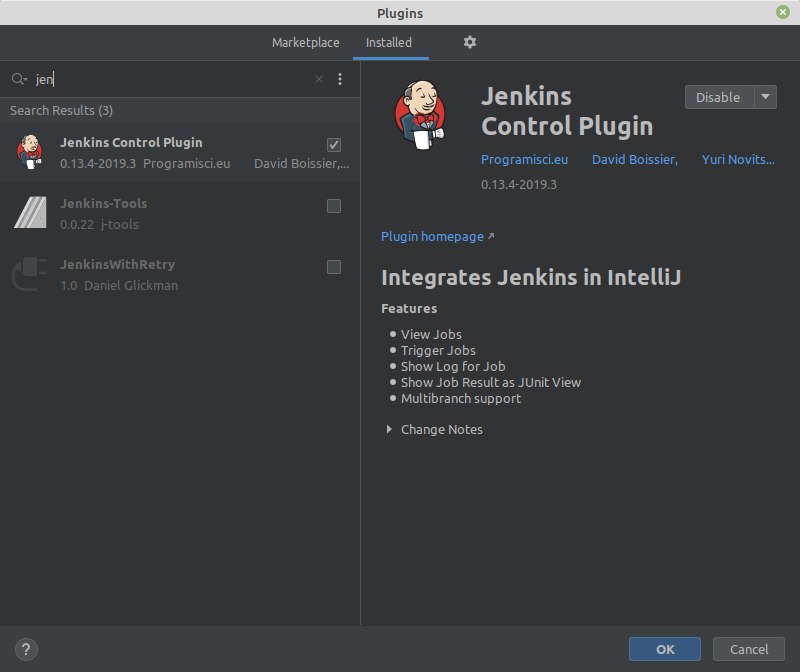Click the Disable plugin button
The image size is (800, 672).
719,97
